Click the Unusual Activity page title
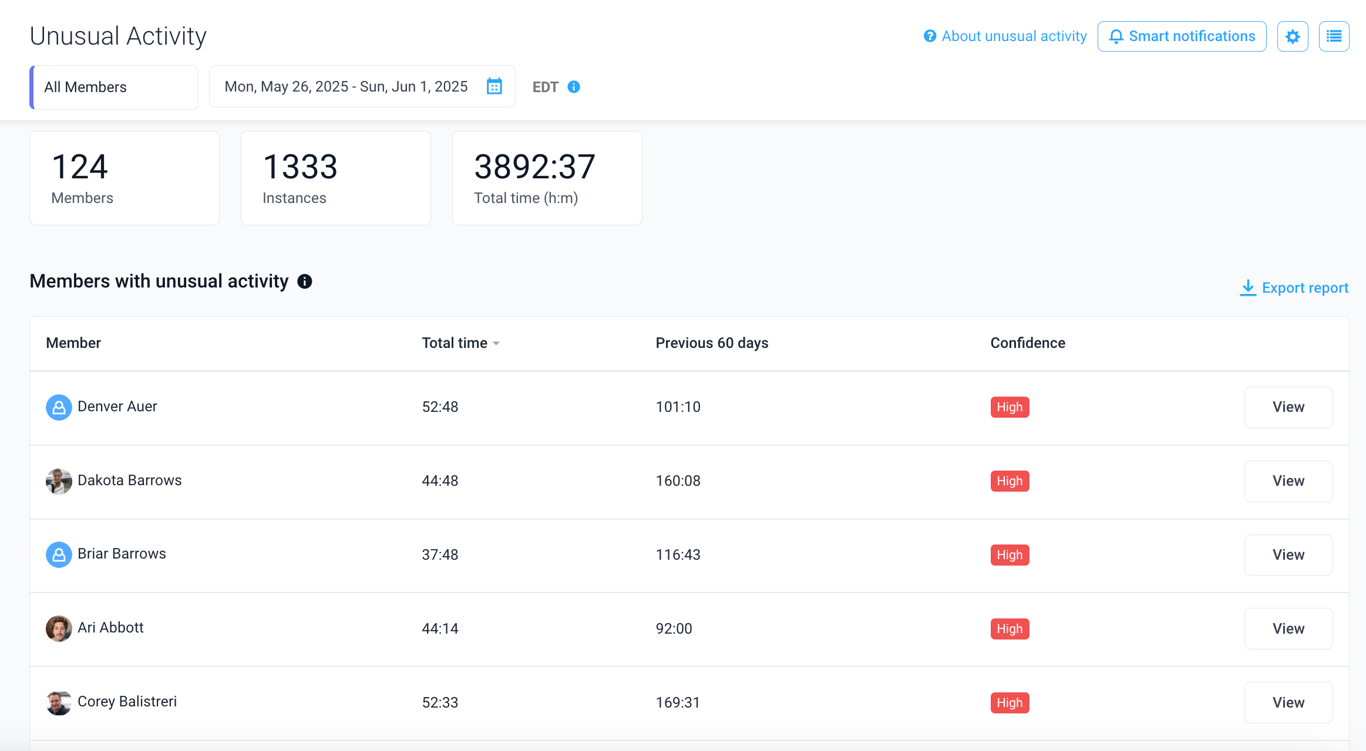The height and width of the screenshot is (751, 1366). point(118,36)
